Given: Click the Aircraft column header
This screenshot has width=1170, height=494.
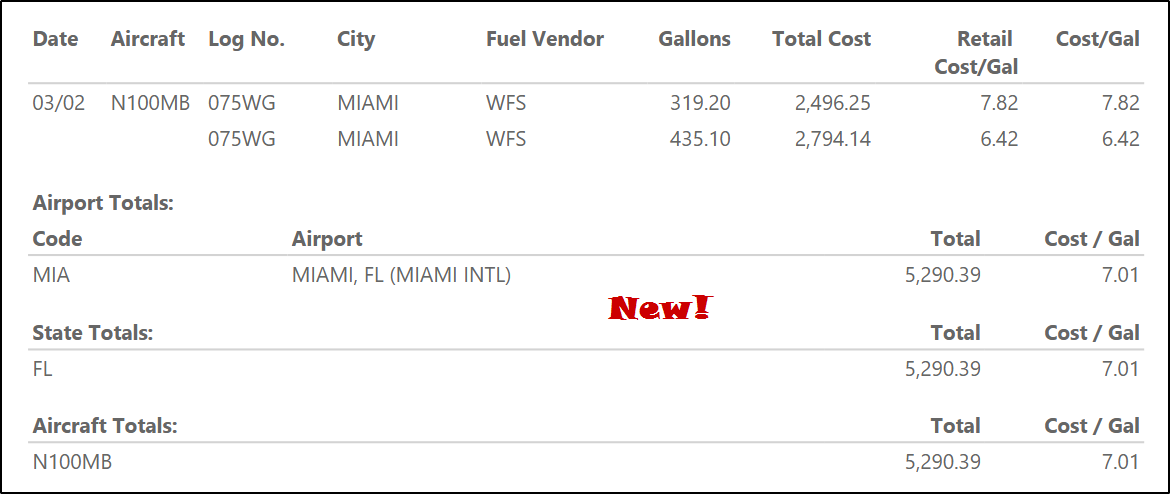Looking at the screenshot, I should click(x=148, y=39).
